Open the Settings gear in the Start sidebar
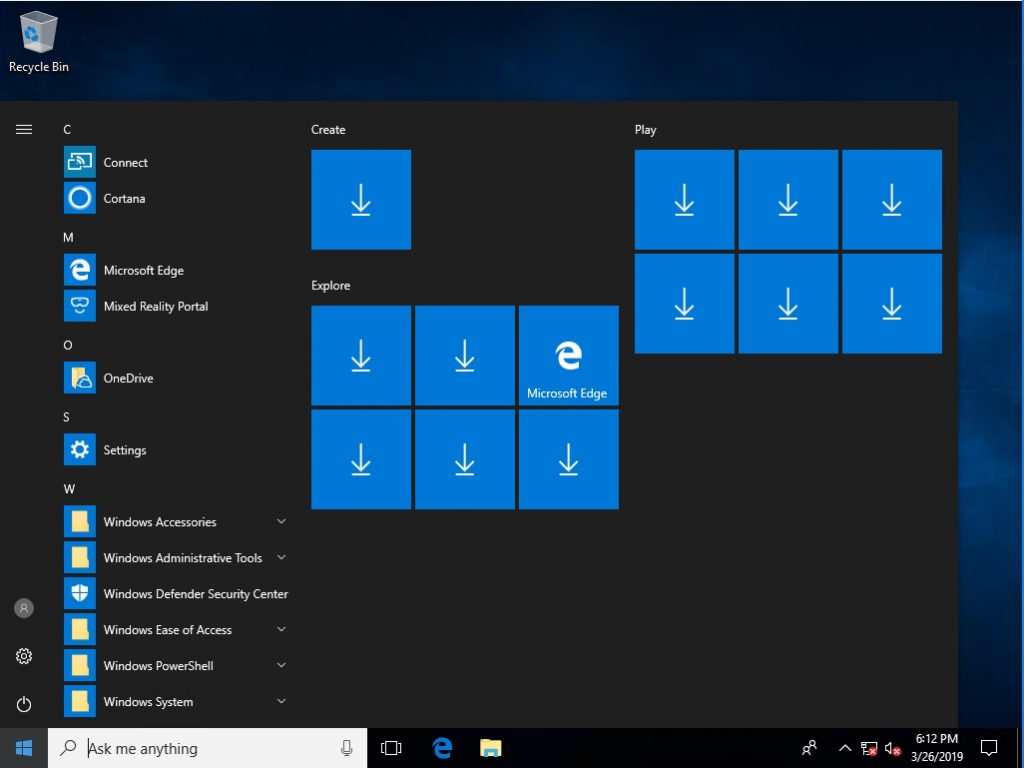This screenshot has width=1024, height=768. click(24, 656)
